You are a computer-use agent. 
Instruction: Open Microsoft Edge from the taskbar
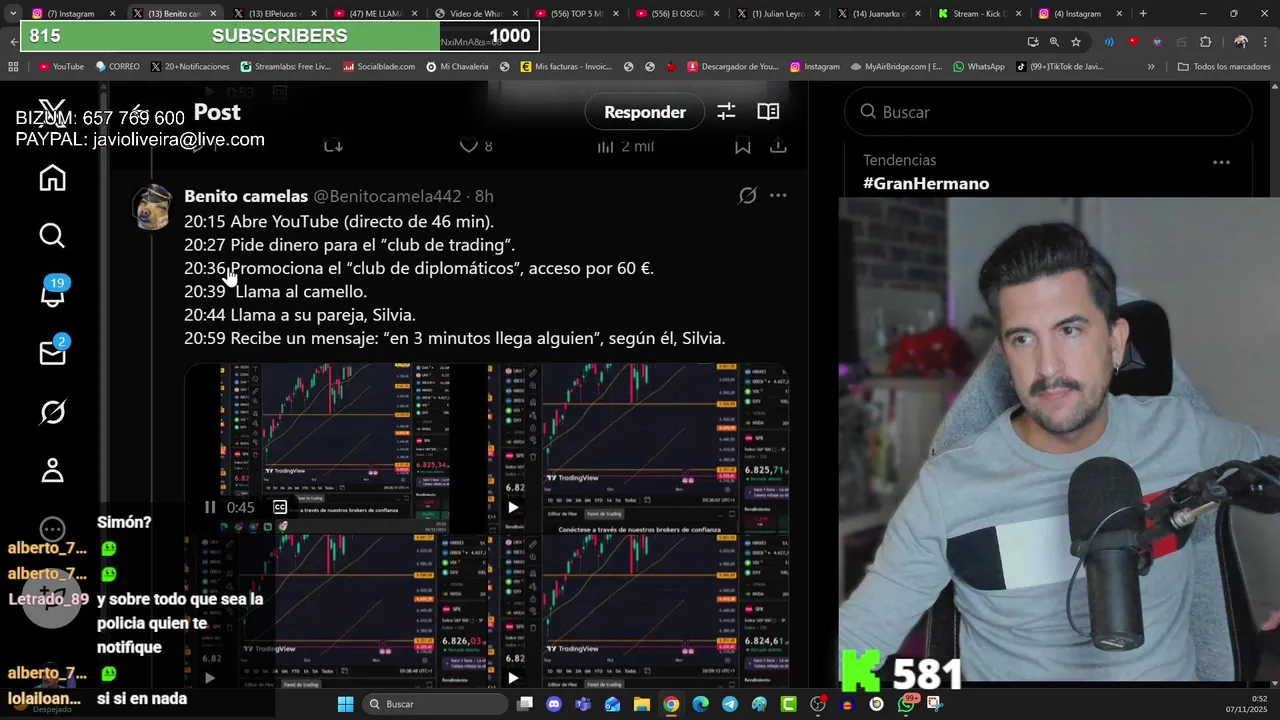coord(700,704)
